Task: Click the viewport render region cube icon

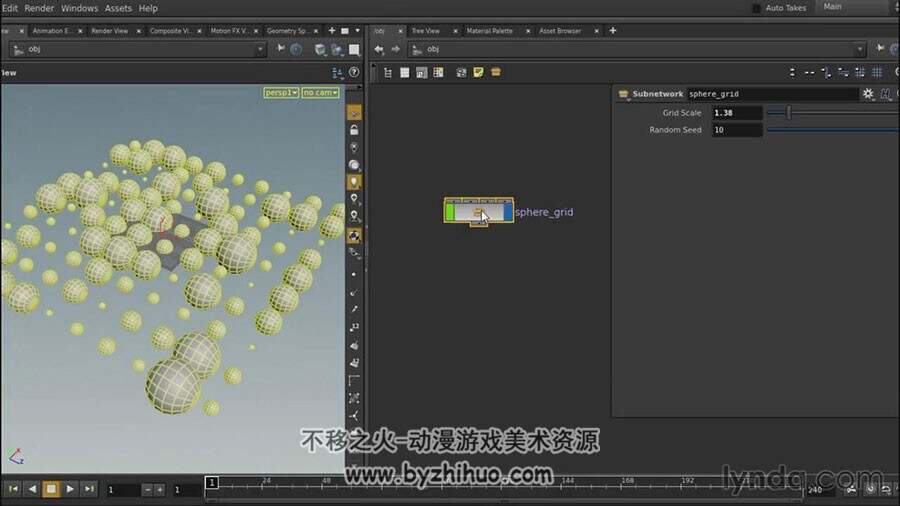Action: pyautogui.click(x=320, y=50)
